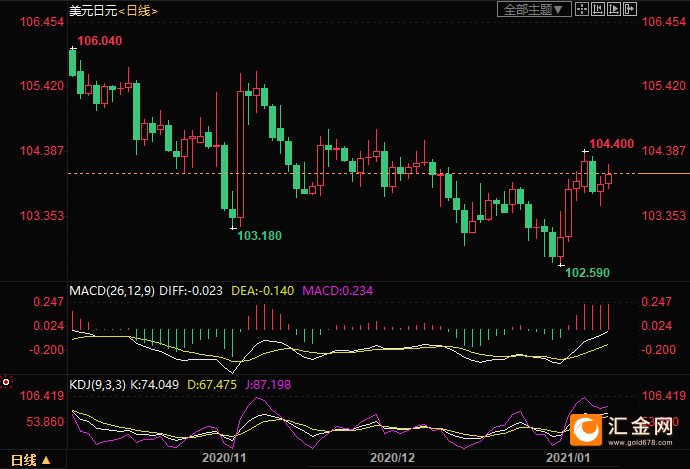This screenshot has width=690, height=469.
Task: Click the K:74.049 value
Action: 154,385
